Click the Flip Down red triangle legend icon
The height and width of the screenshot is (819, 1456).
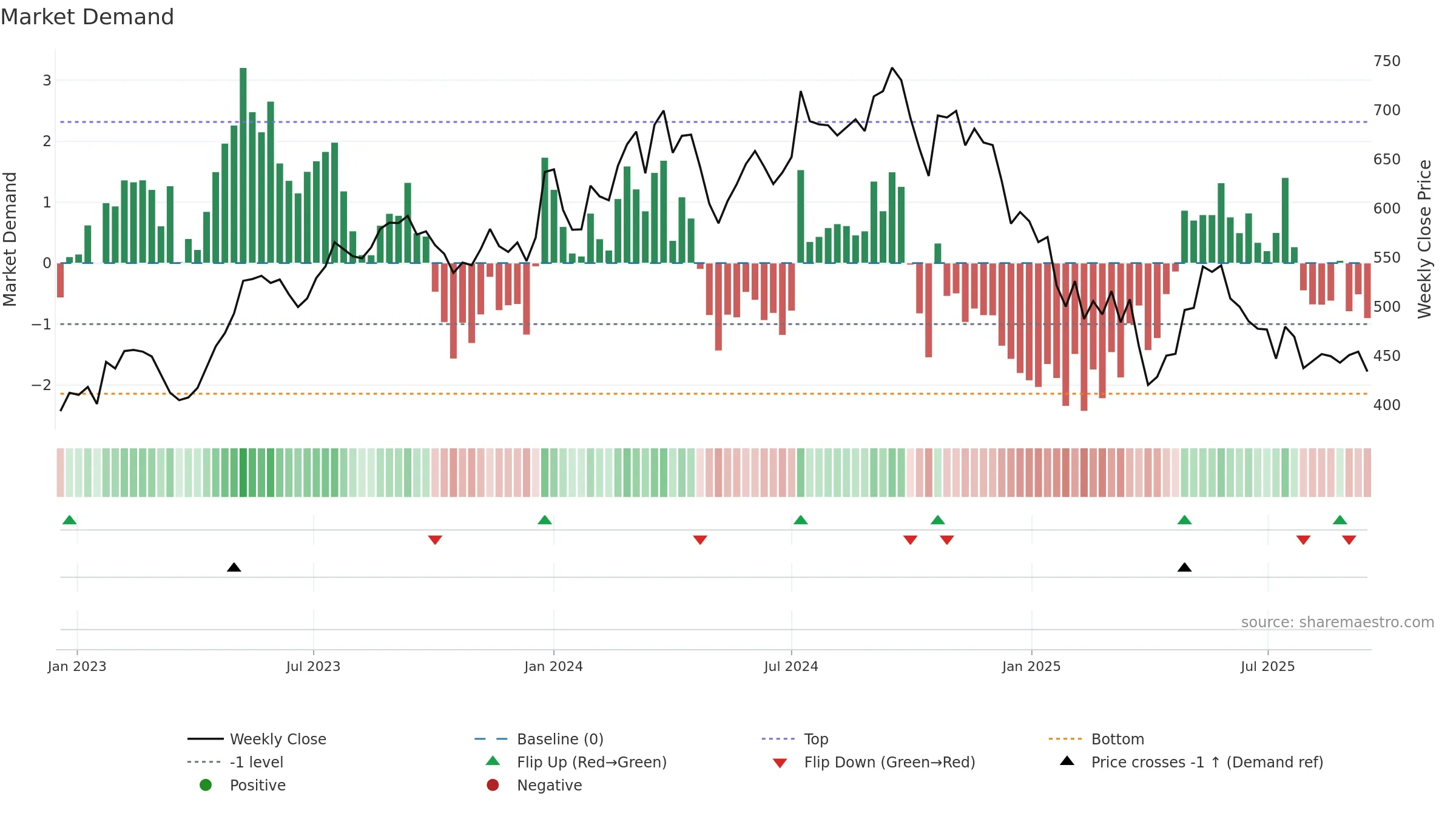pyautogui.click(x=780, y=763)
